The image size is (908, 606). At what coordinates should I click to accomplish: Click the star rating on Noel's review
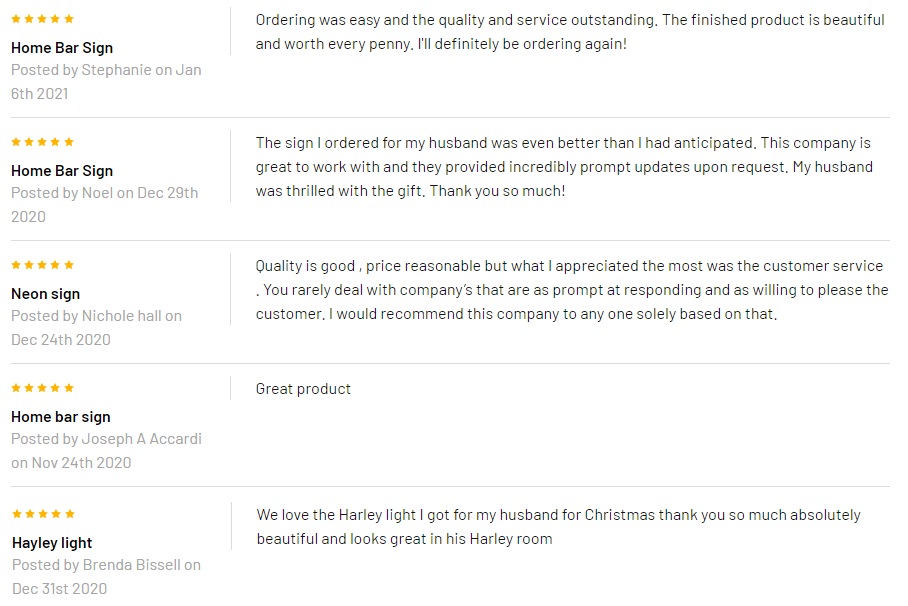pyautogui.click(x=42, y=142)
